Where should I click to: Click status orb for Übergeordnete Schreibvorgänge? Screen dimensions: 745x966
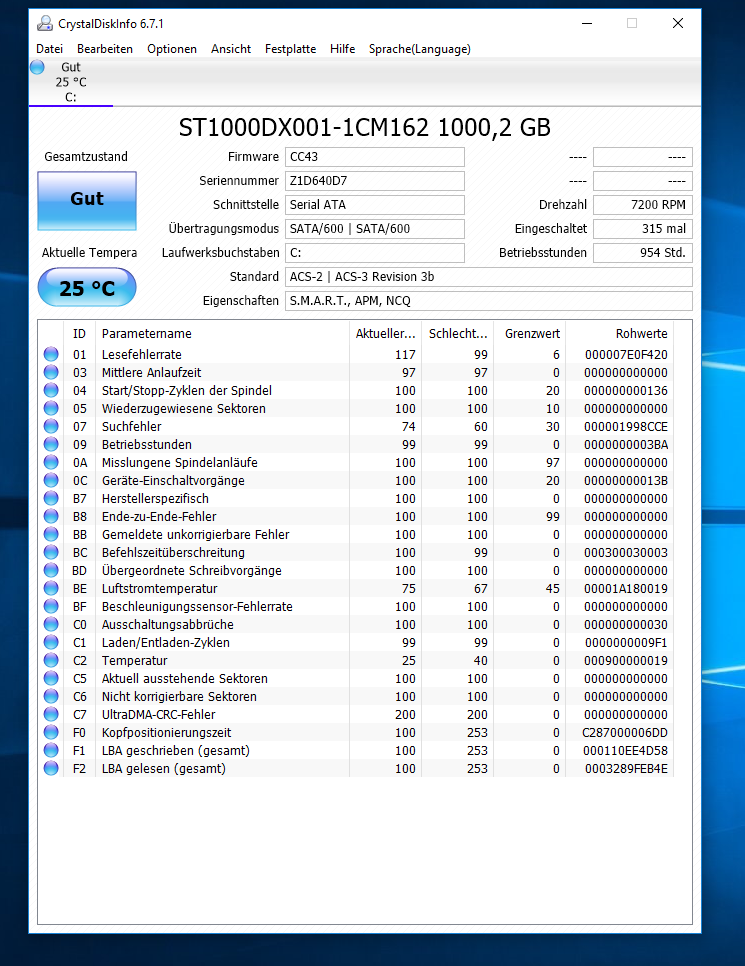(51, 570)
